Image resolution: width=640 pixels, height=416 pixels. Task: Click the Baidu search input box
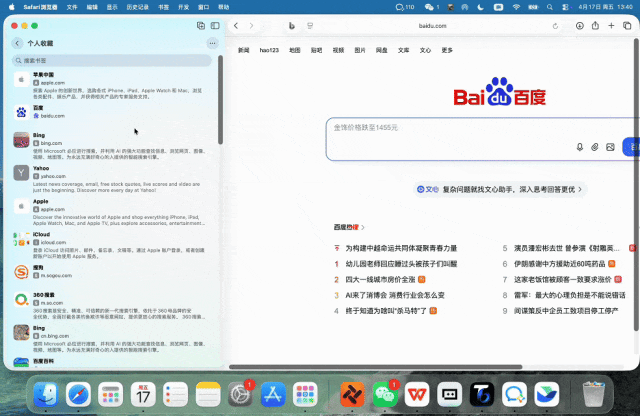coord(482,139)
